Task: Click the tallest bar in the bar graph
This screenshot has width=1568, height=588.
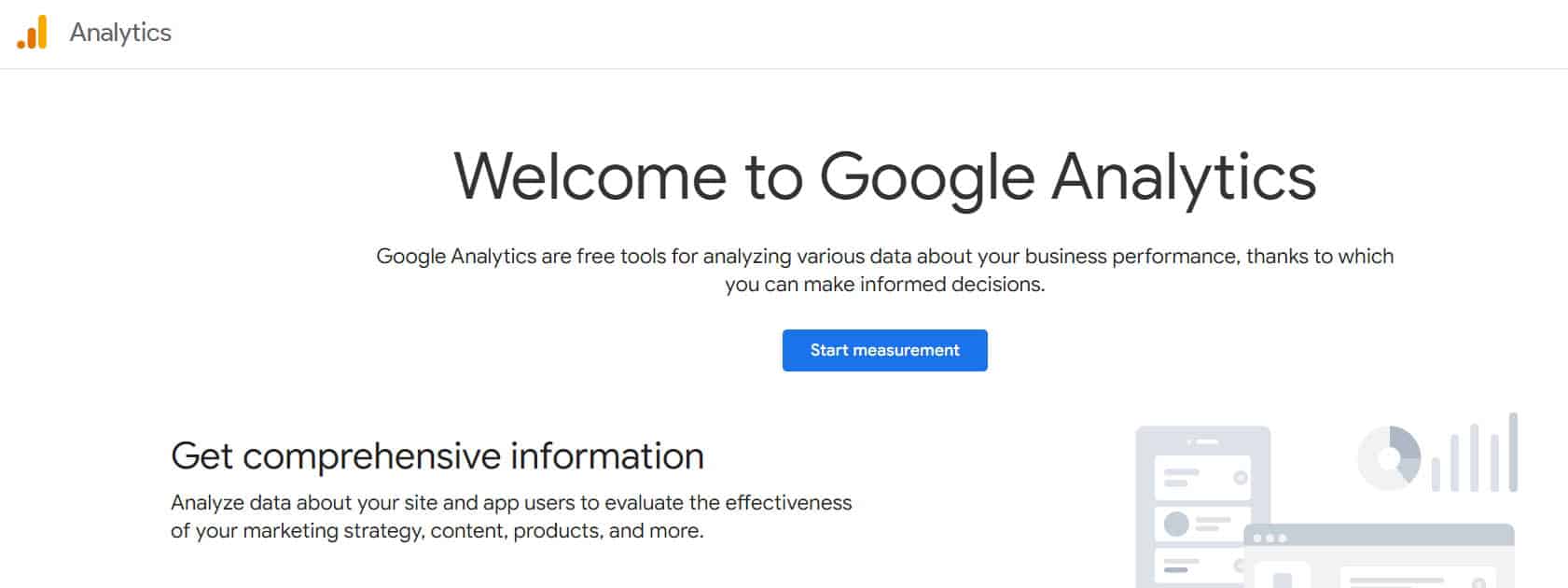Action: point(1513,453)
